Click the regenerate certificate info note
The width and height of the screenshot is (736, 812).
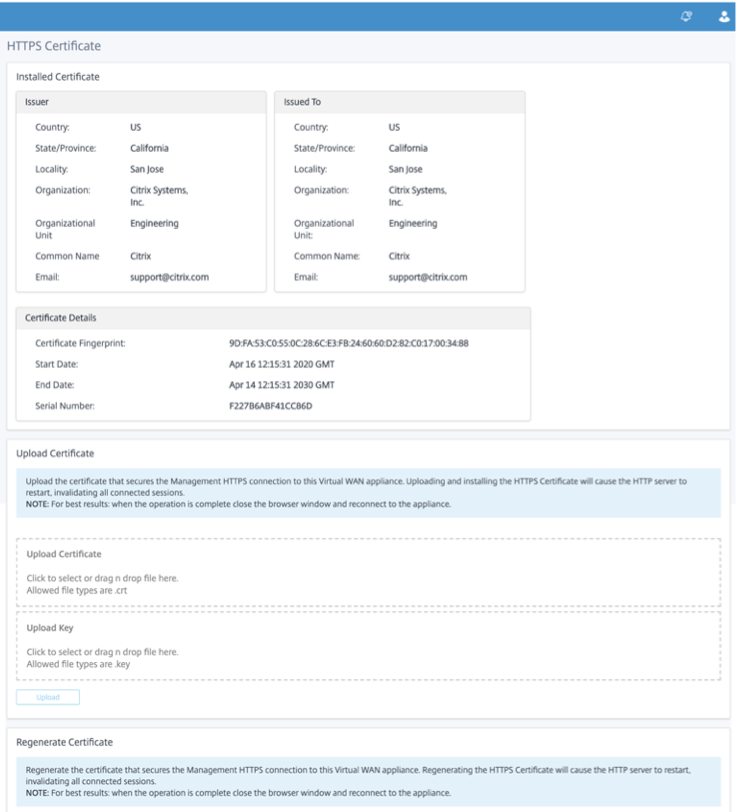[x=368, y=781]
